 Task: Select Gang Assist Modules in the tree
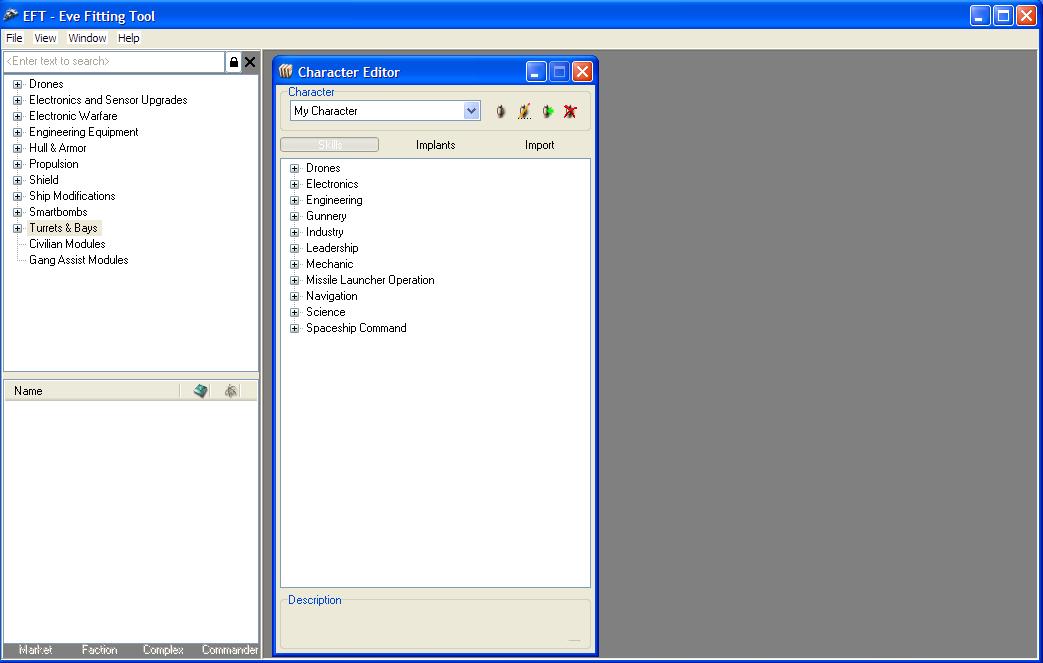click(x=78, y=260)
